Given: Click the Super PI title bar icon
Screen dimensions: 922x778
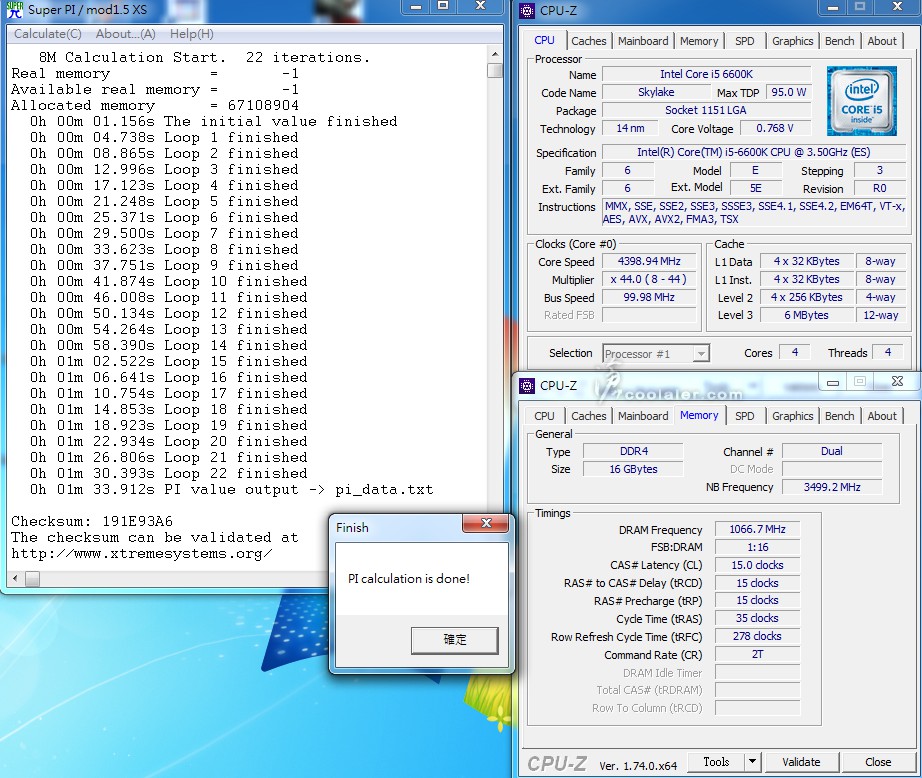Looking at the screenshot, I should [x=14, y=9].
